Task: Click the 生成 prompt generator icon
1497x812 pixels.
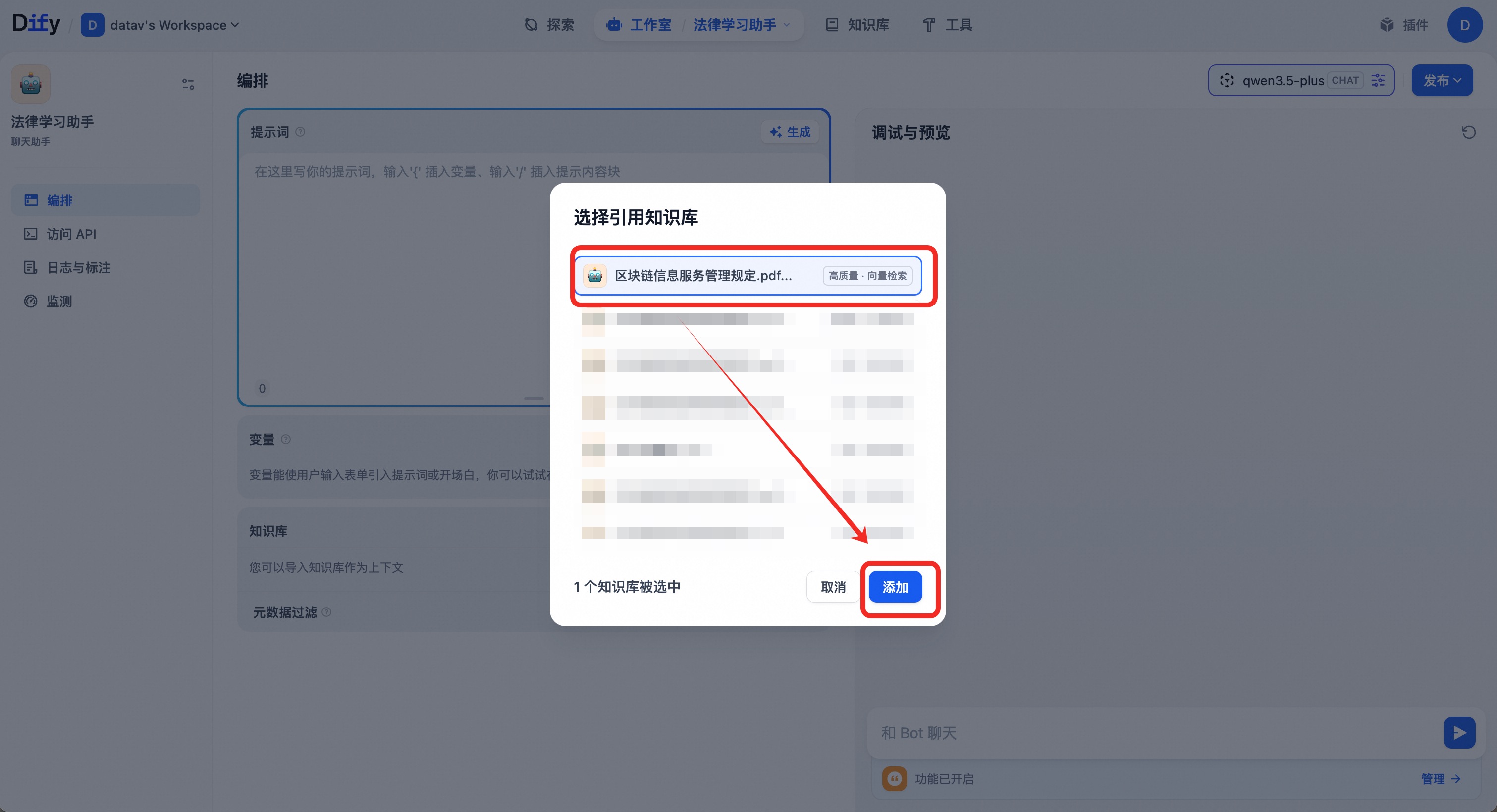Action: 790,132
